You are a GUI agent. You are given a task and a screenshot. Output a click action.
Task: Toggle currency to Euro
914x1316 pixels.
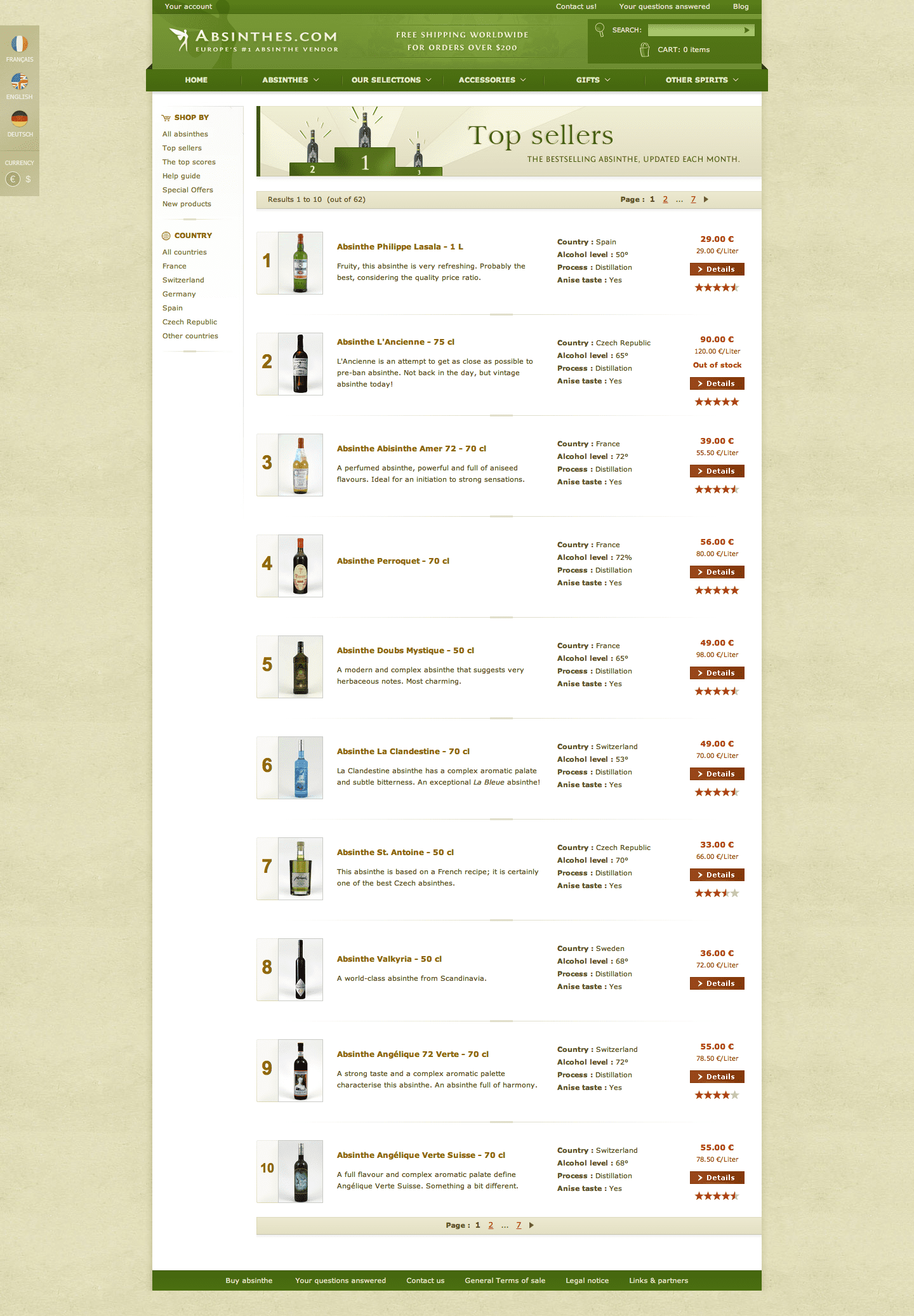click(13, 179)
